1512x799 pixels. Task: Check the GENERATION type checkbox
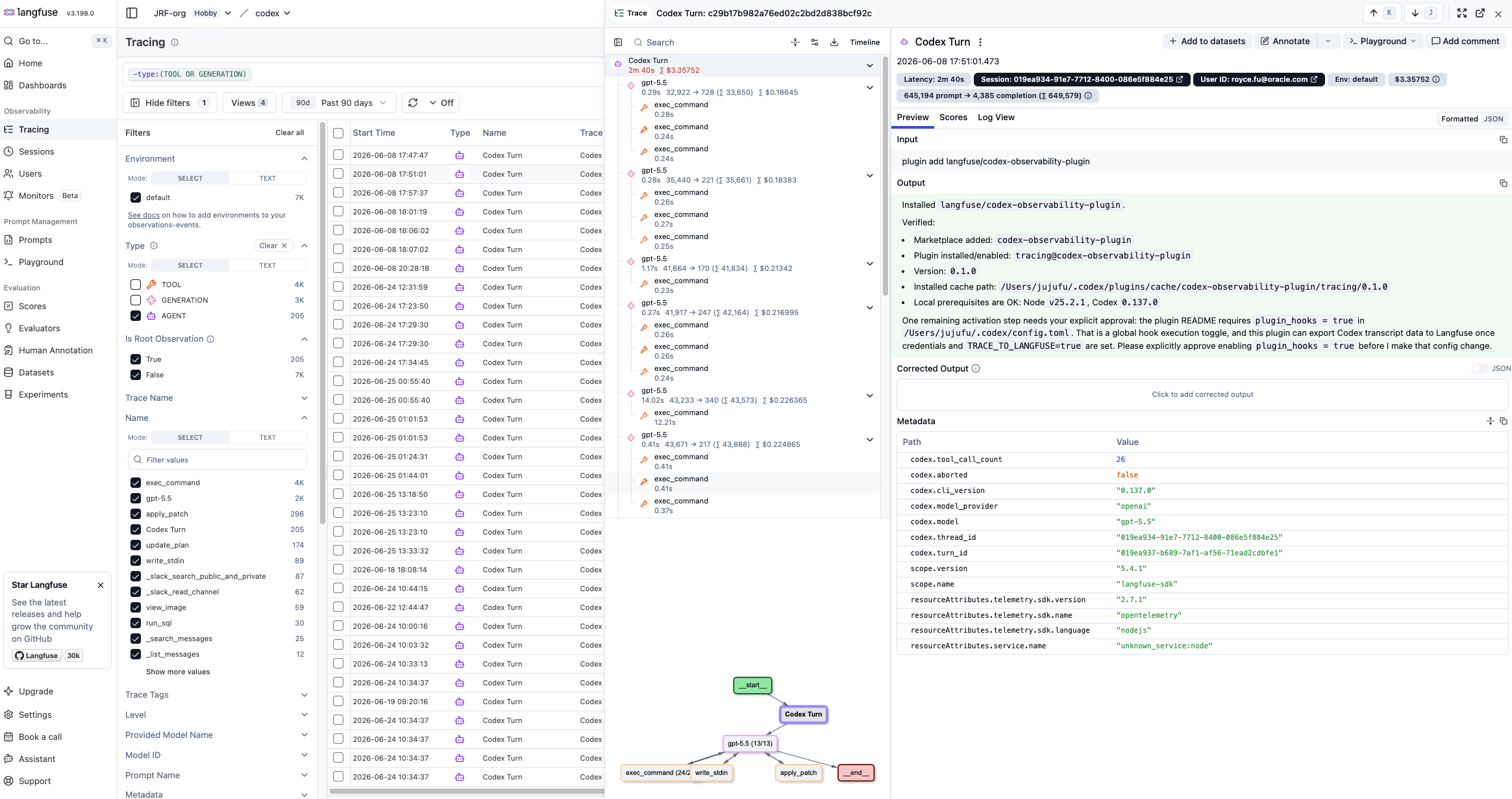click(136, 300)
